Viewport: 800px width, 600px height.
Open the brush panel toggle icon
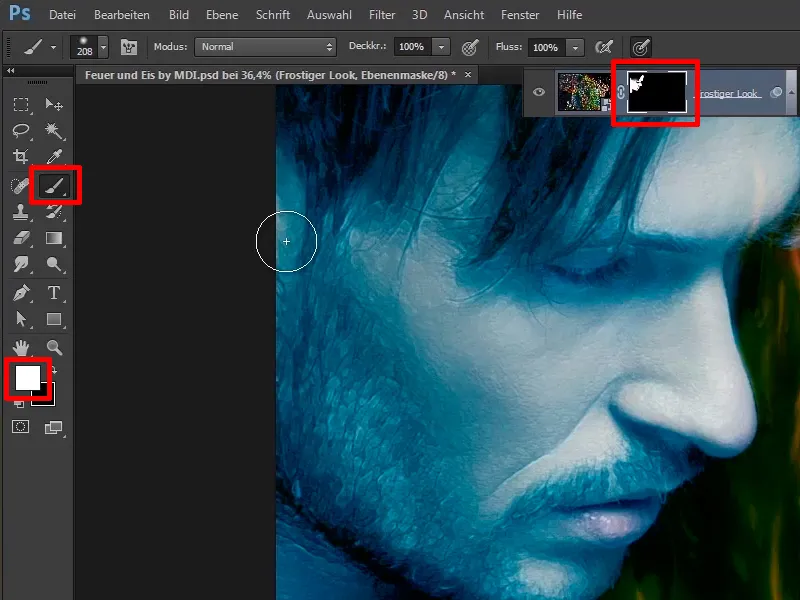pyautogui.click(x=129, y=47)
